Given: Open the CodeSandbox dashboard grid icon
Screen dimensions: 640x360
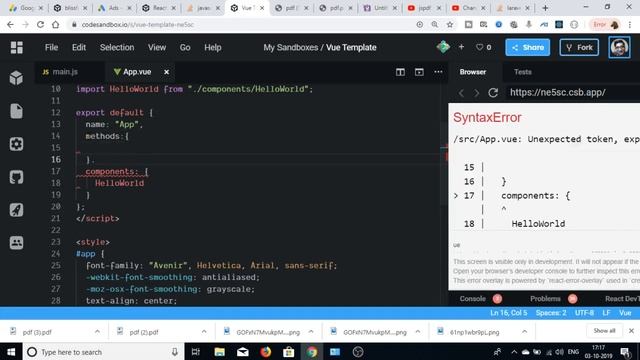Looking at the screenshot, I should [17, 47].
